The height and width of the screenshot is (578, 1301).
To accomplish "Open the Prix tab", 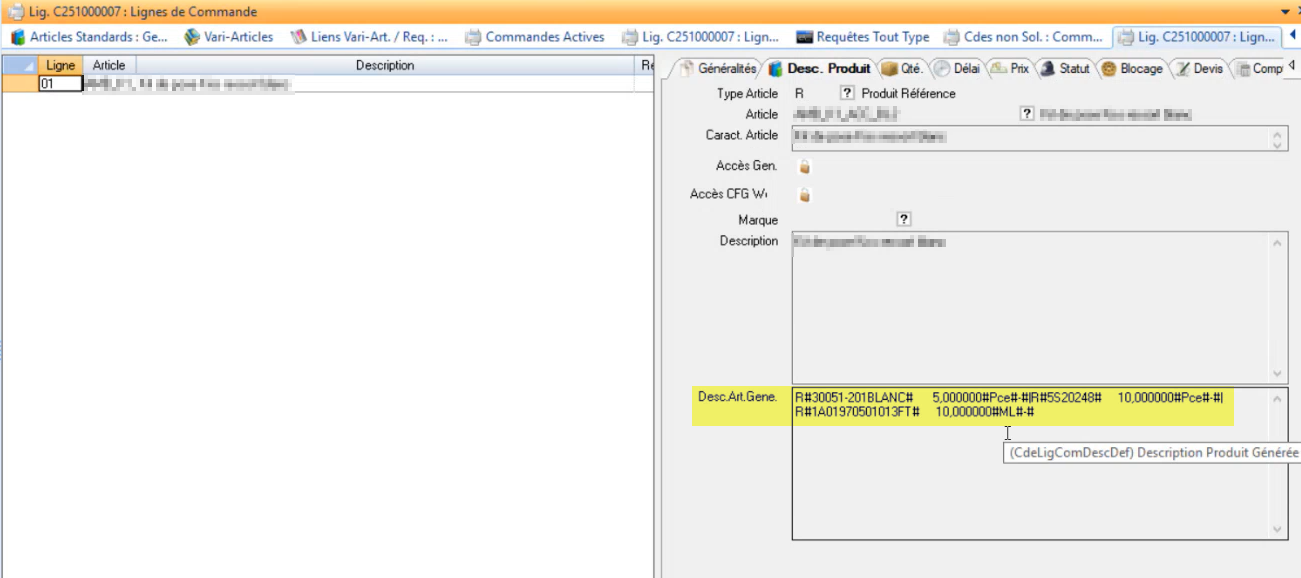I will 1010,69.
